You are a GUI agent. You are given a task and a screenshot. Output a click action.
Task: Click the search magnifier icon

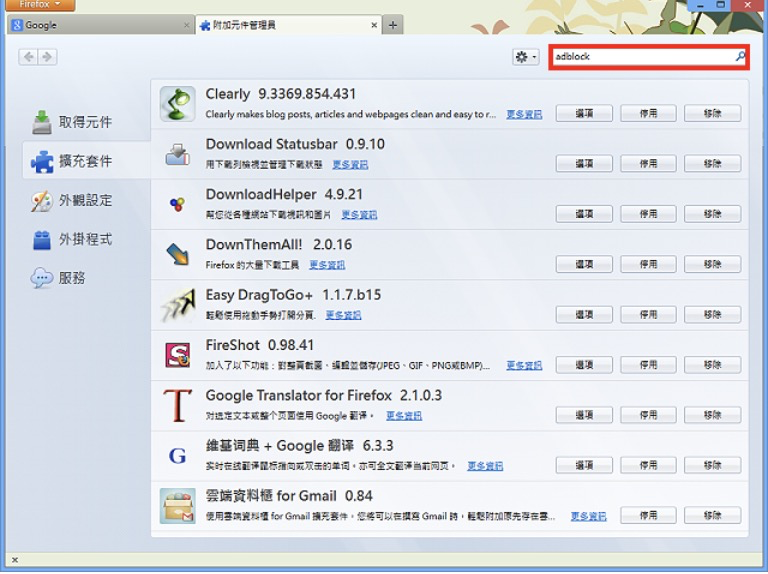point(740,56)
